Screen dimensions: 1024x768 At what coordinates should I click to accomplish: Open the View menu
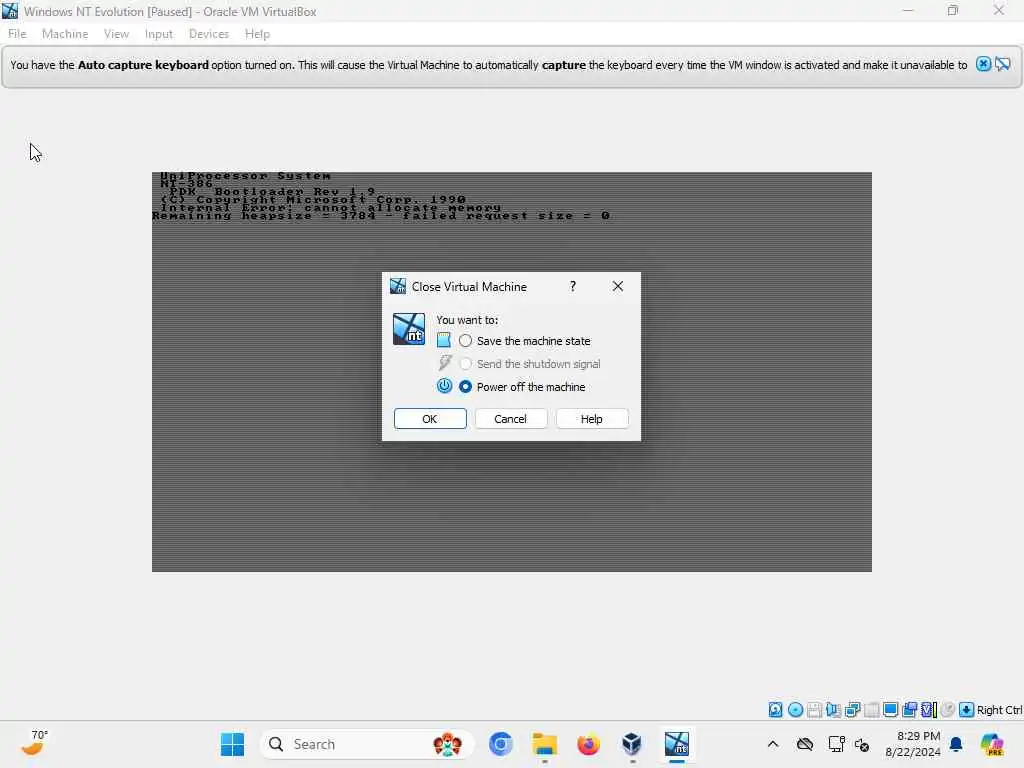click(x=116, y=34)
